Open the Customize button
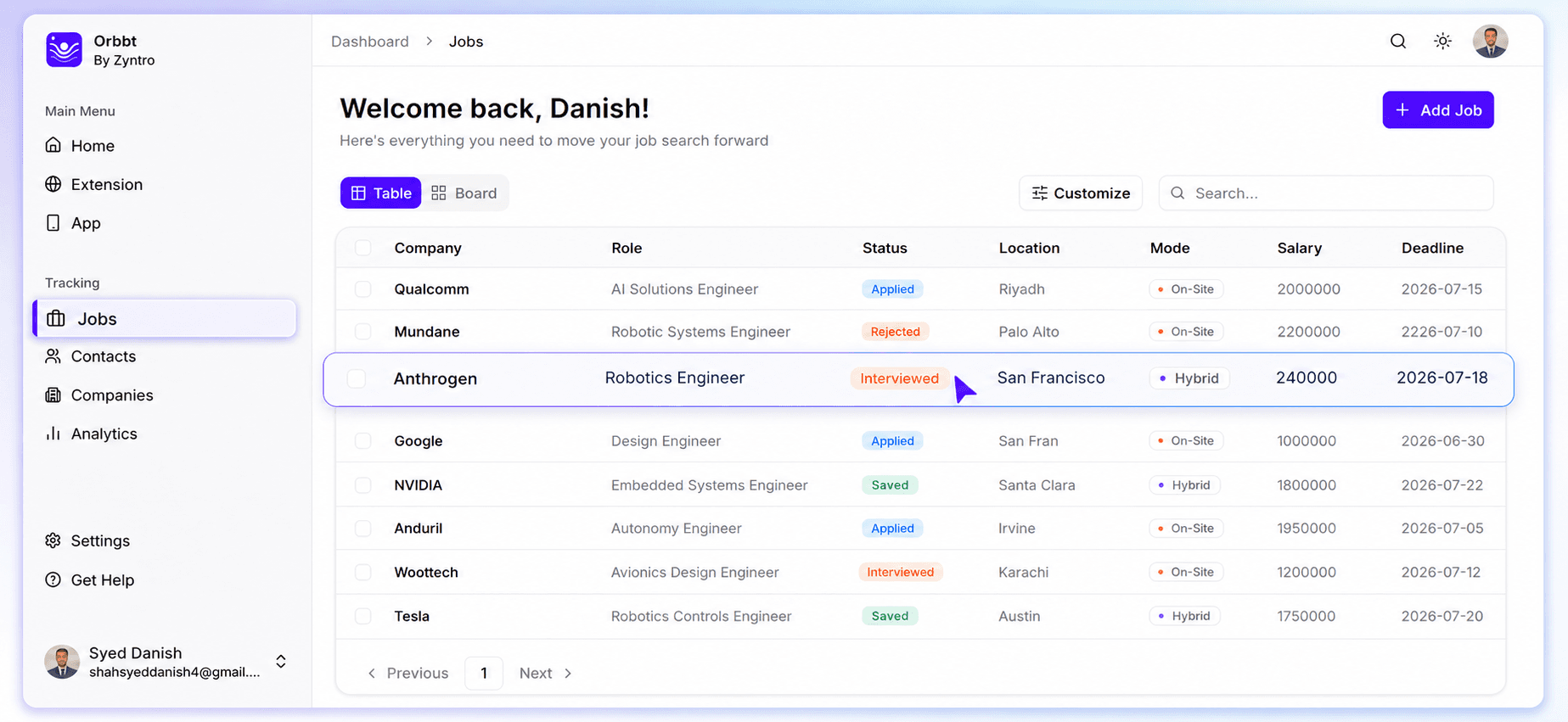1568x722 pixels. 1081,193
